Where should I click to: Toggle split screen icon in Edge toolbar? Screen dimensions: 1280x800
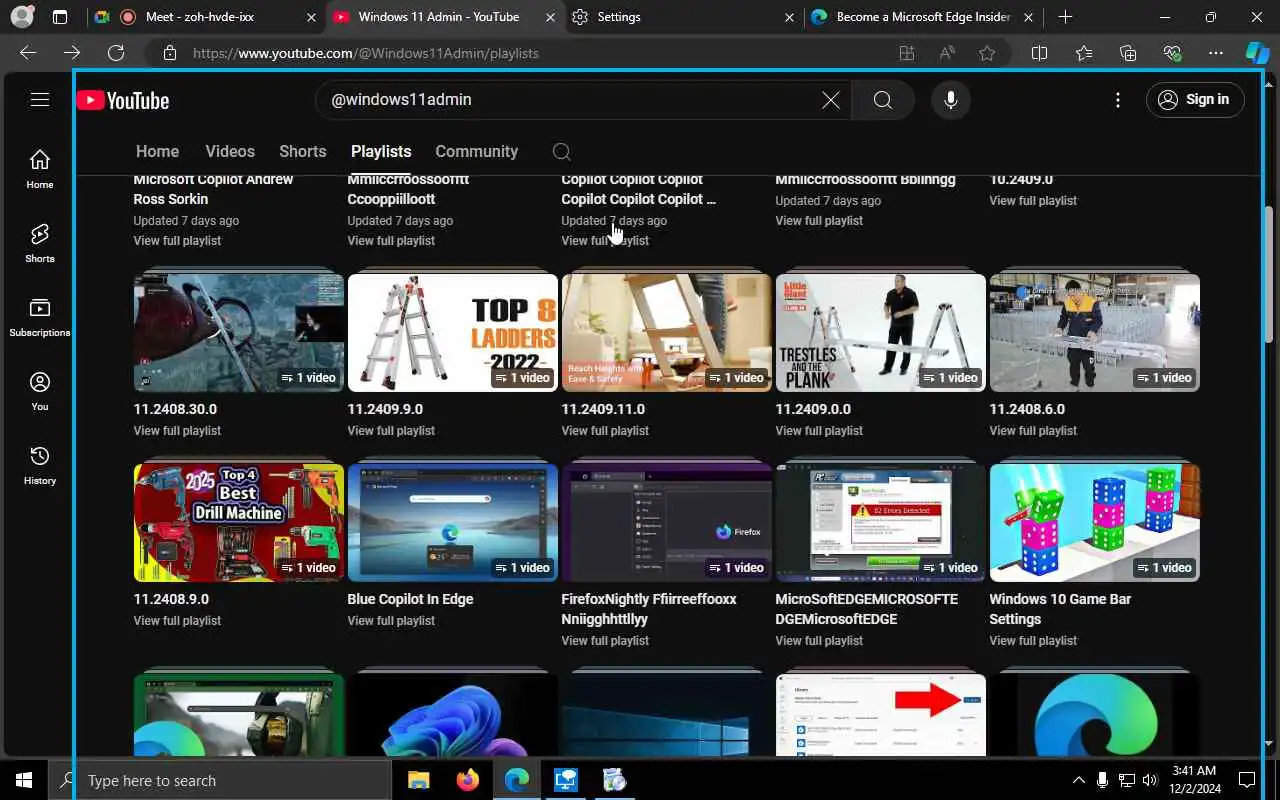tap(1039, 53)
